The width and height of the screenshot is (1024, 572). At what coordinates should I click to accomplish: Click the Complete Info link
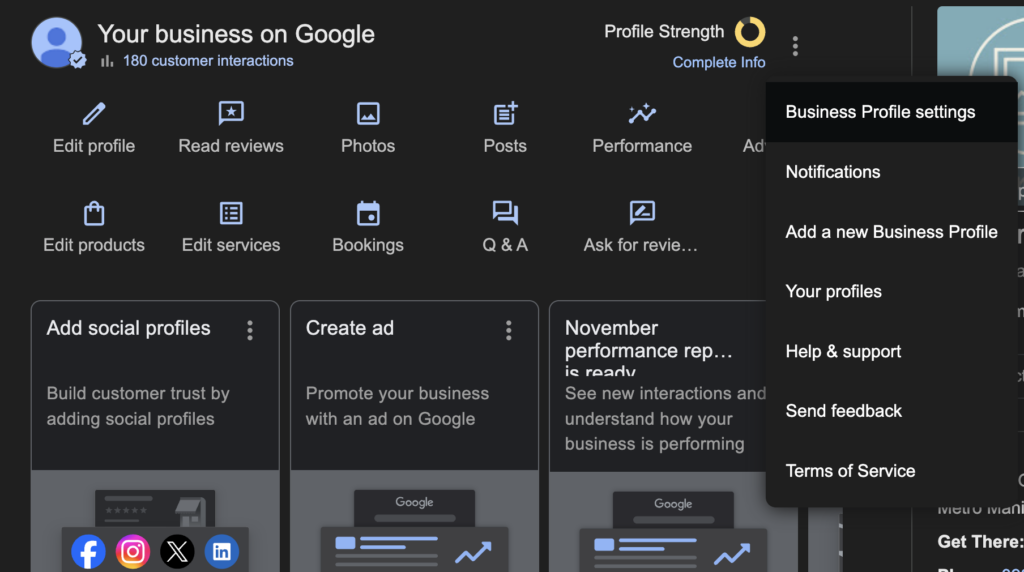(x=718, y=62)
